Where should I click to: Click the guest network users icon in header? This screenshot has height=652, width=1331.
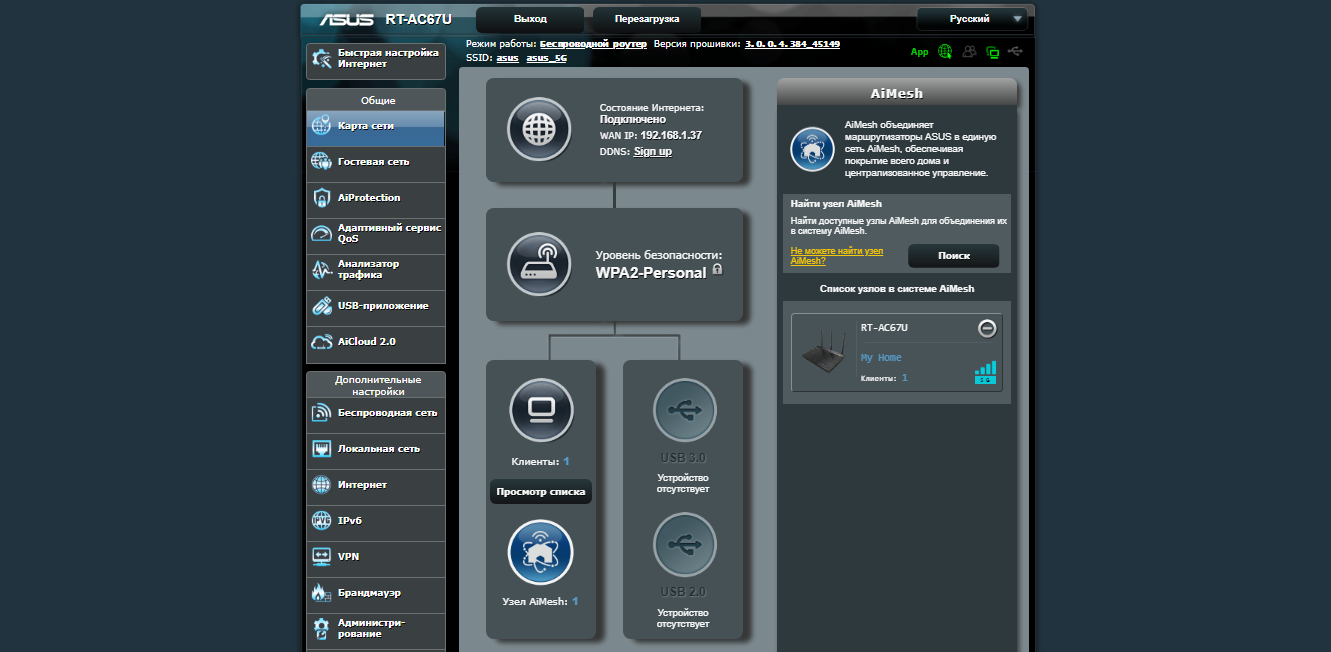(969, 52)
